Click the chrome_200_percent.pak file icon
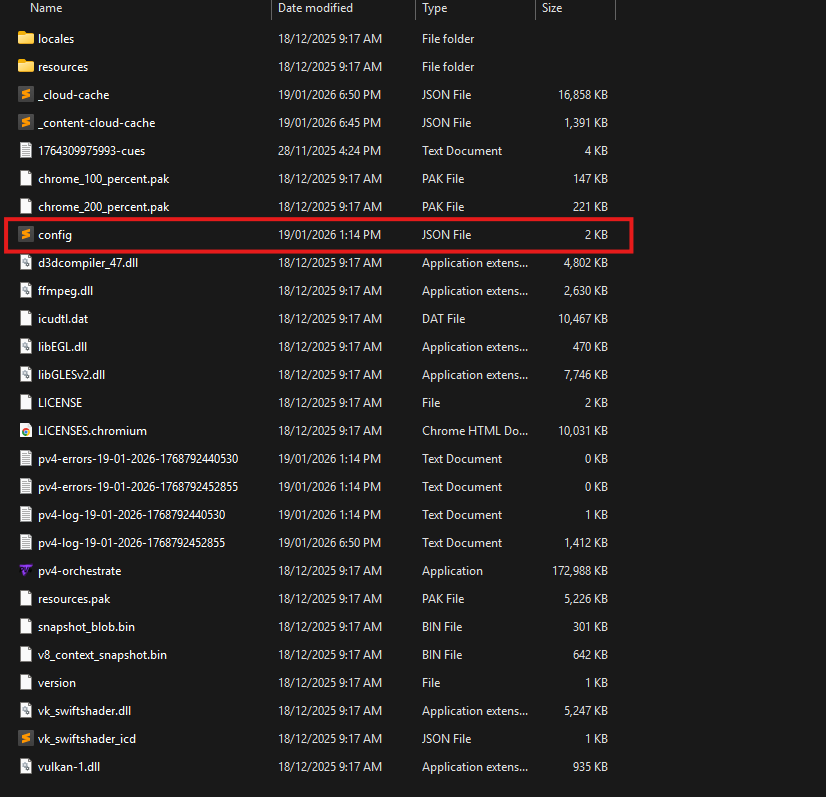826x797 pixels. [x=26, y=206]
